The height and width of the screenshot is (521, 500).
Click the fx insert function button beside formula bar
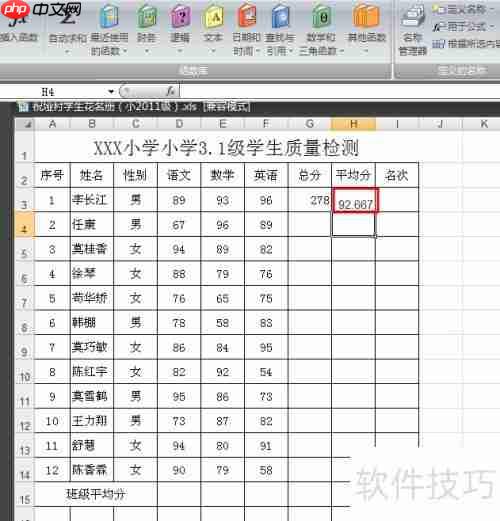pyautogui.click(x=171, y=91)
